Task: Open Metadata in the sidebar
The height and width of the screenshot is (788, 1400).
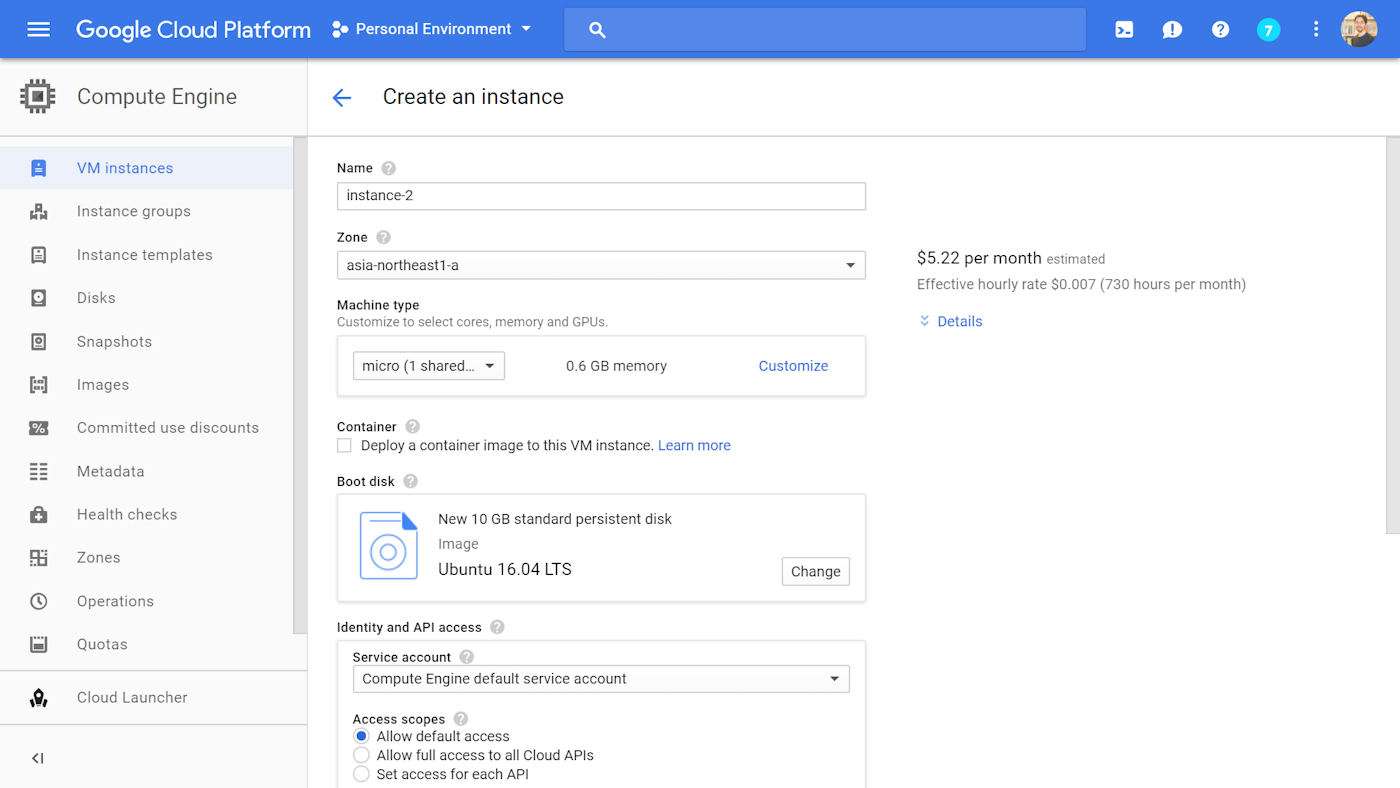Action: (x=110, y=471)
